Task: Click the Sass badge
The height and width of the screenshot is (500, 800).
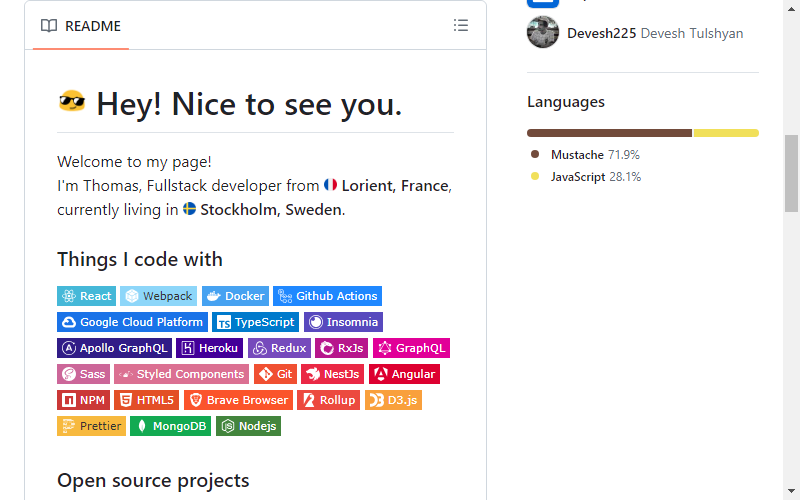Action: point(83,374)
